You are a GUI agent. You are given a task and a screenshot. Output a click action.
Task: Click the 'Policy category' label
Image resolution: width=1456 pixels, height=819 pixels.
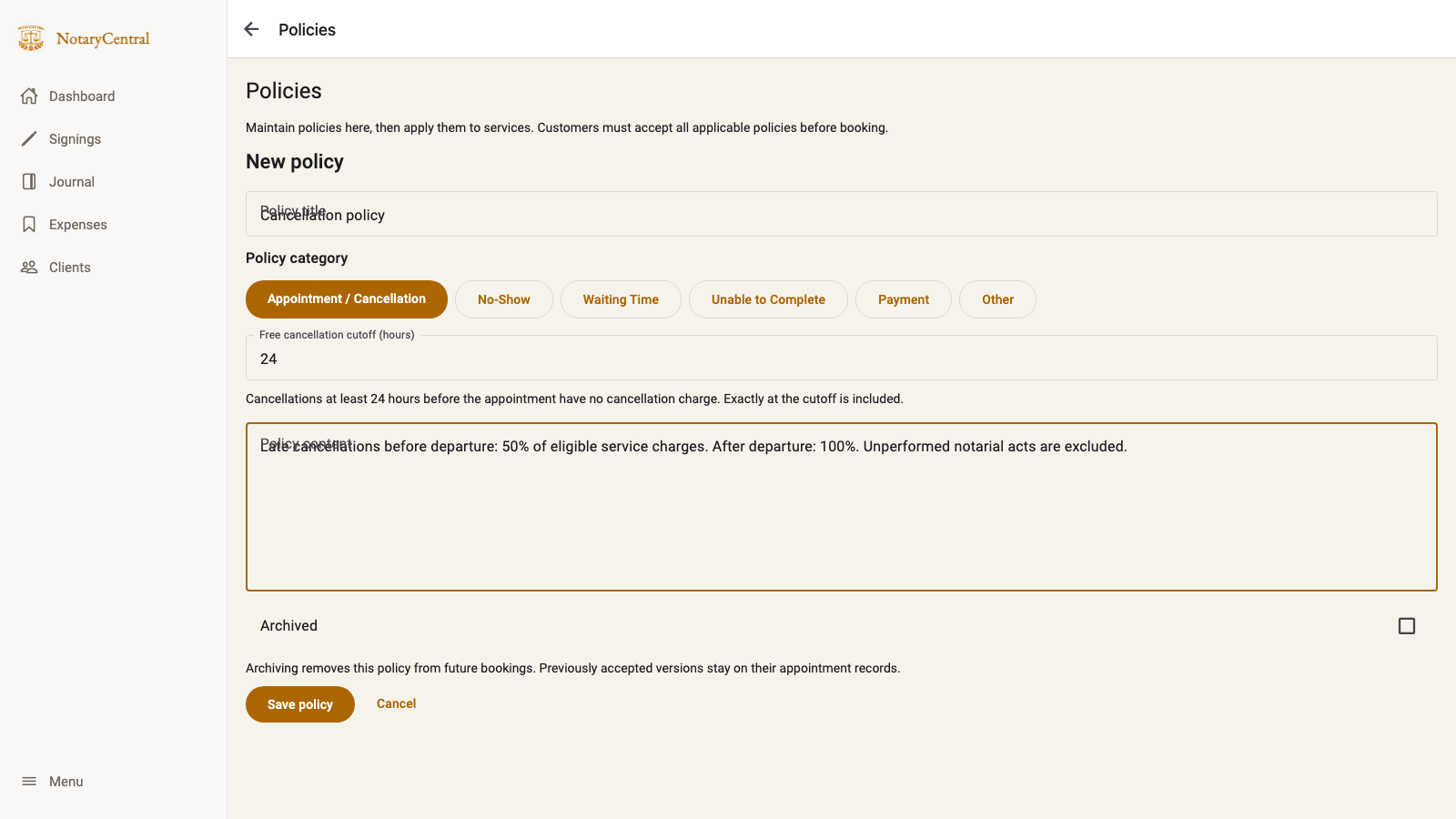(297, 258)
